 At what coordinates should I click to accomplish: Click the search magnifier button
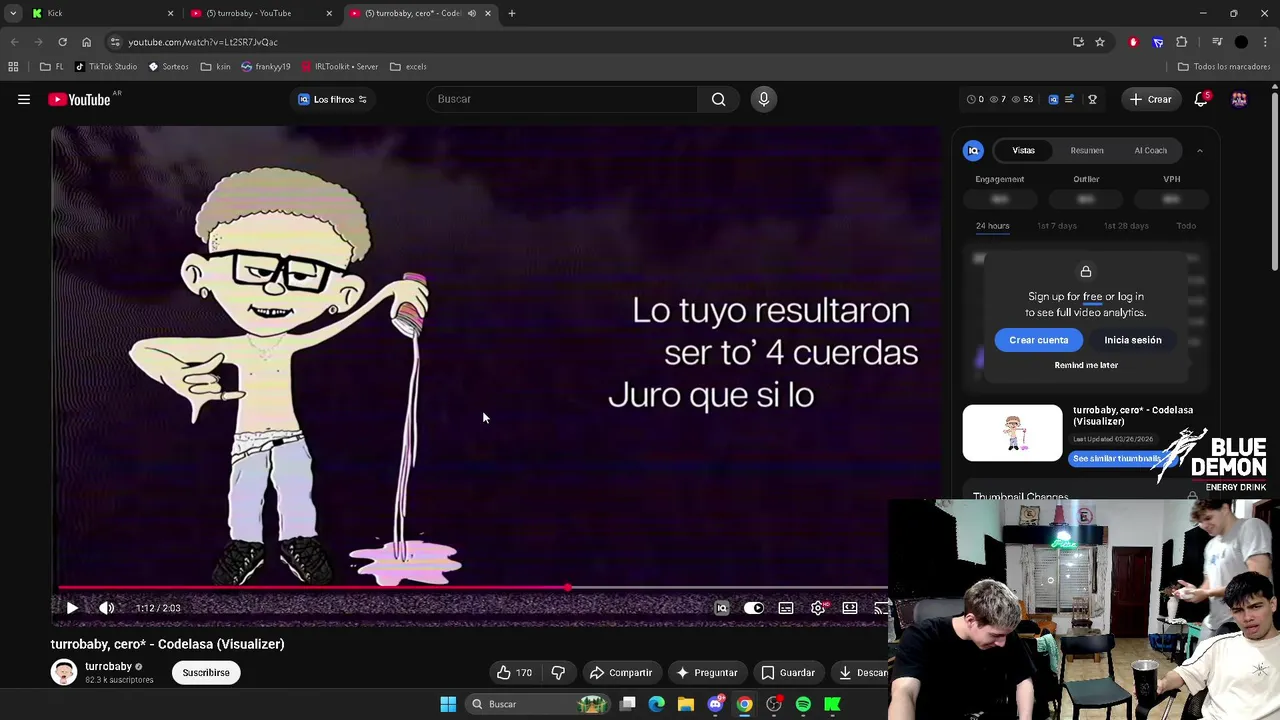(718, 99)
